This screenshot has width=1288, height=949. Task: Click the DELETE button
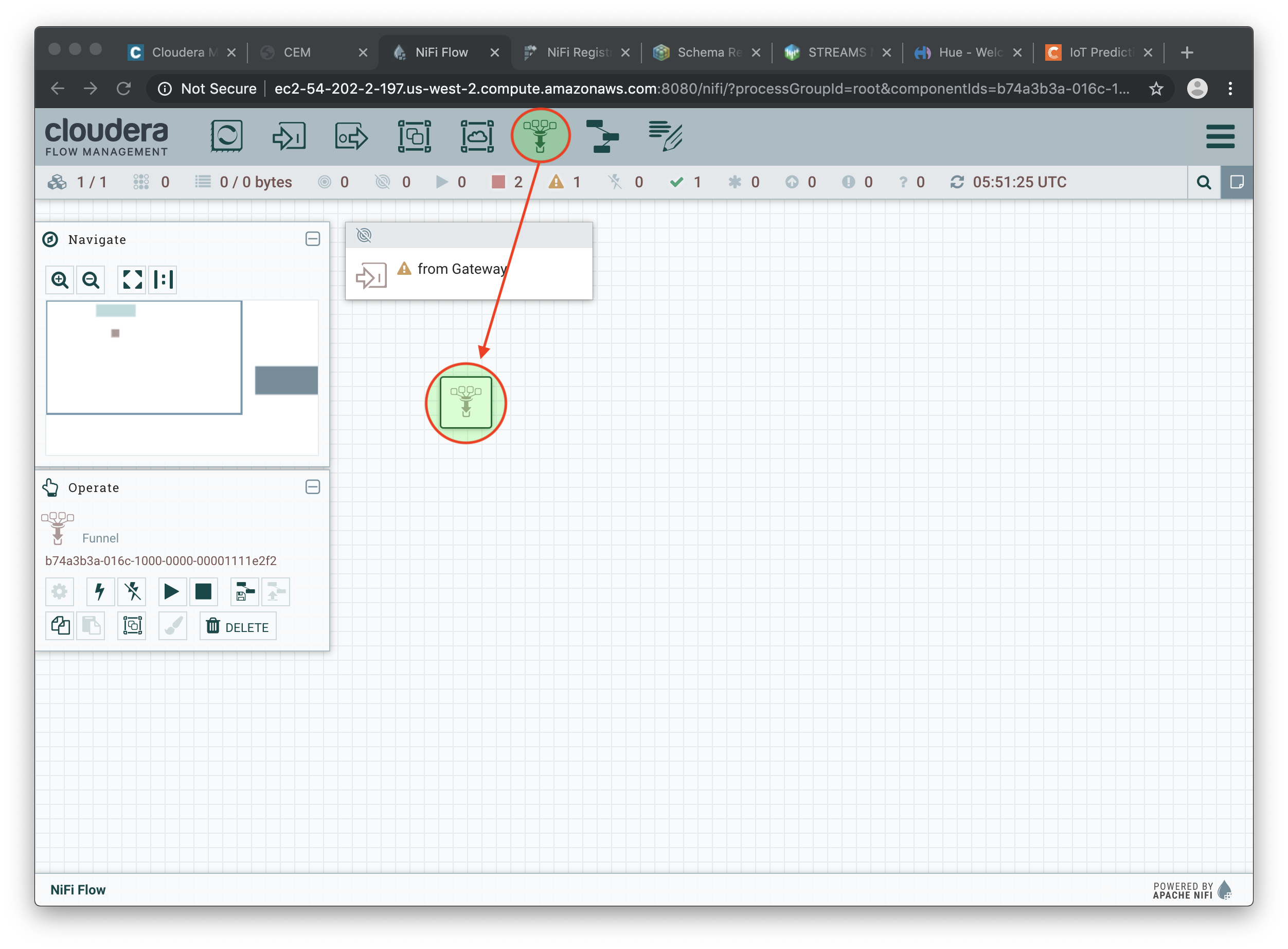click(238, 627)
